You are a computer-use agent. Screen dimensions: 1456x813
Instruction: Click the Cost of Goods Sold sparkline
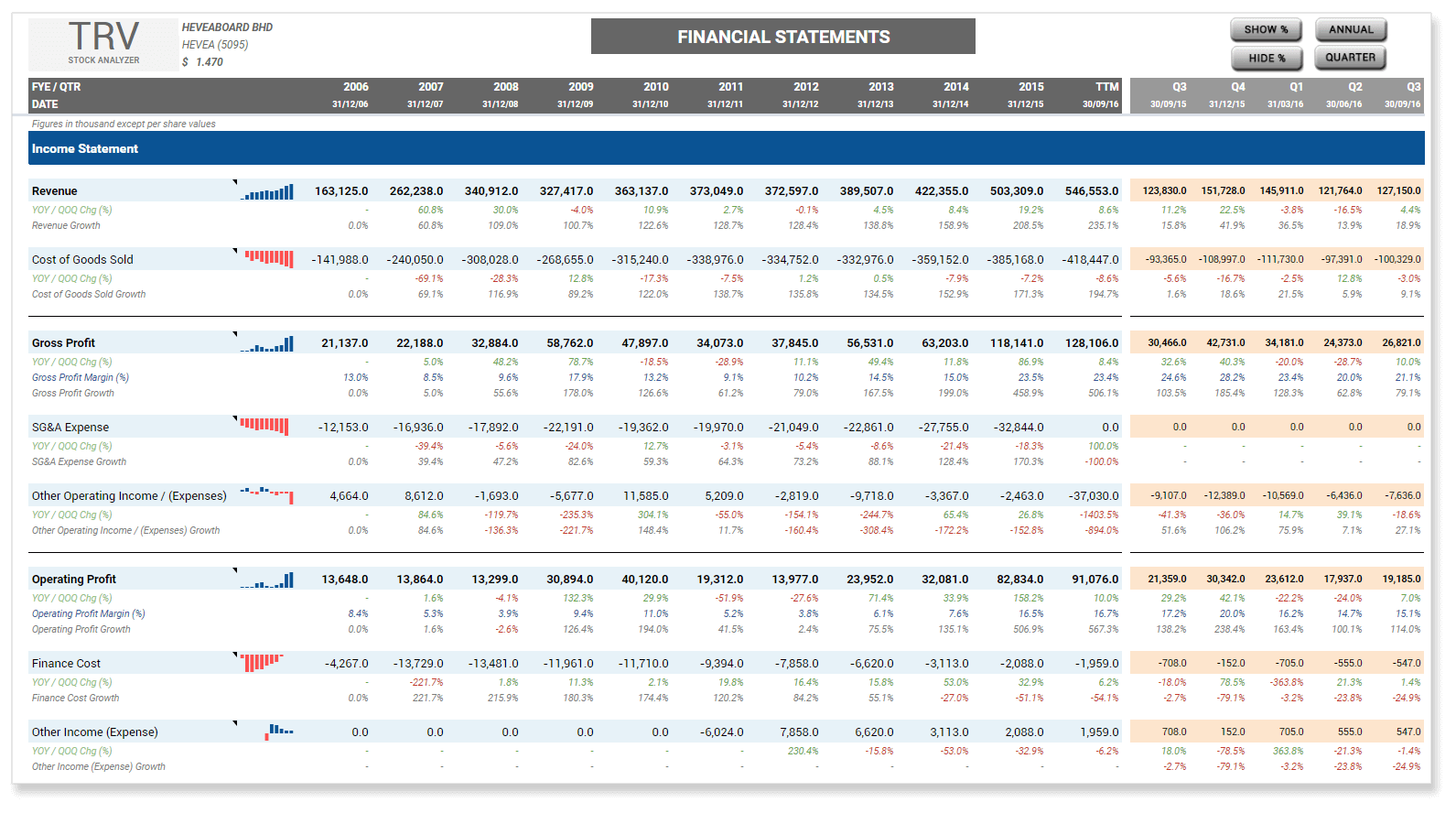(269, 259)
